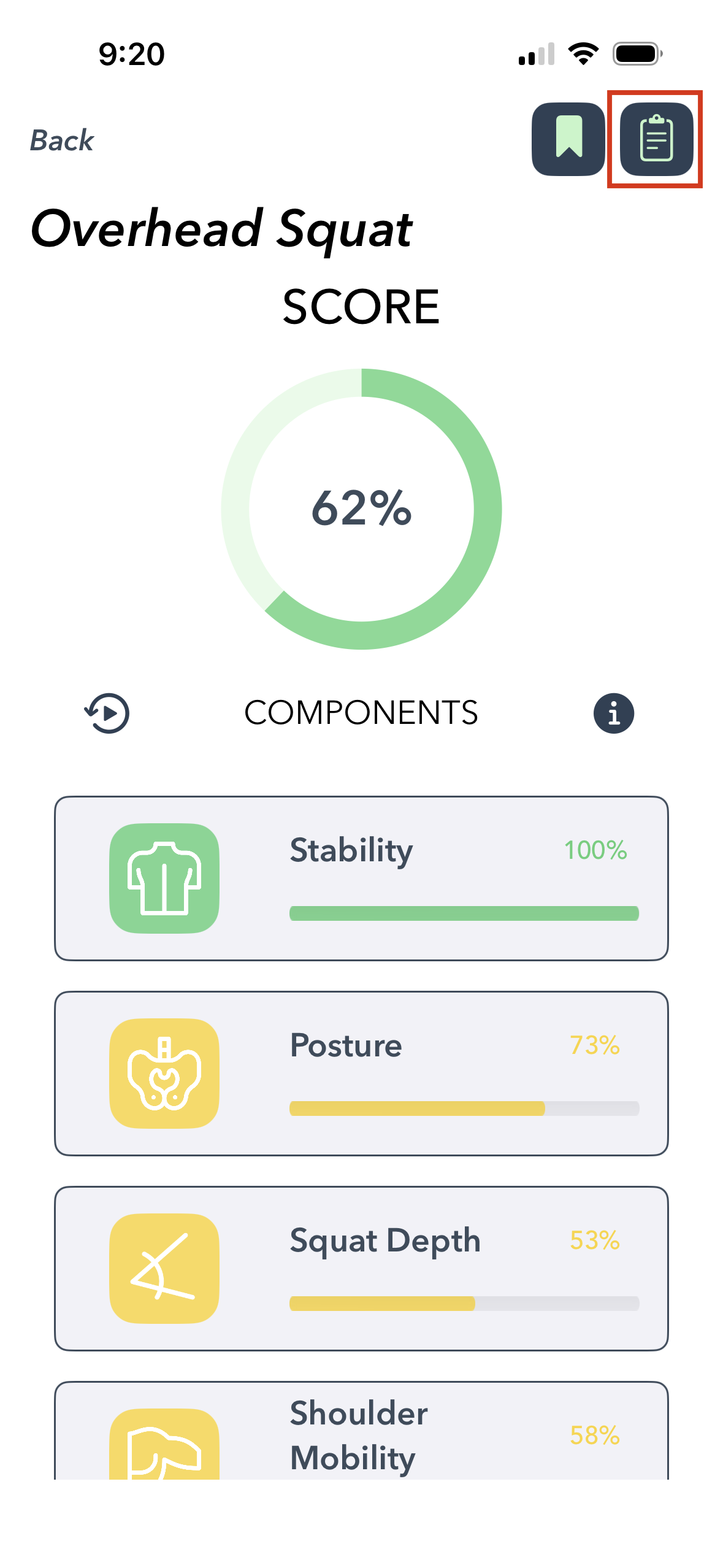
Task: Click the Stability green progress bar
Action: pos(464,913)
